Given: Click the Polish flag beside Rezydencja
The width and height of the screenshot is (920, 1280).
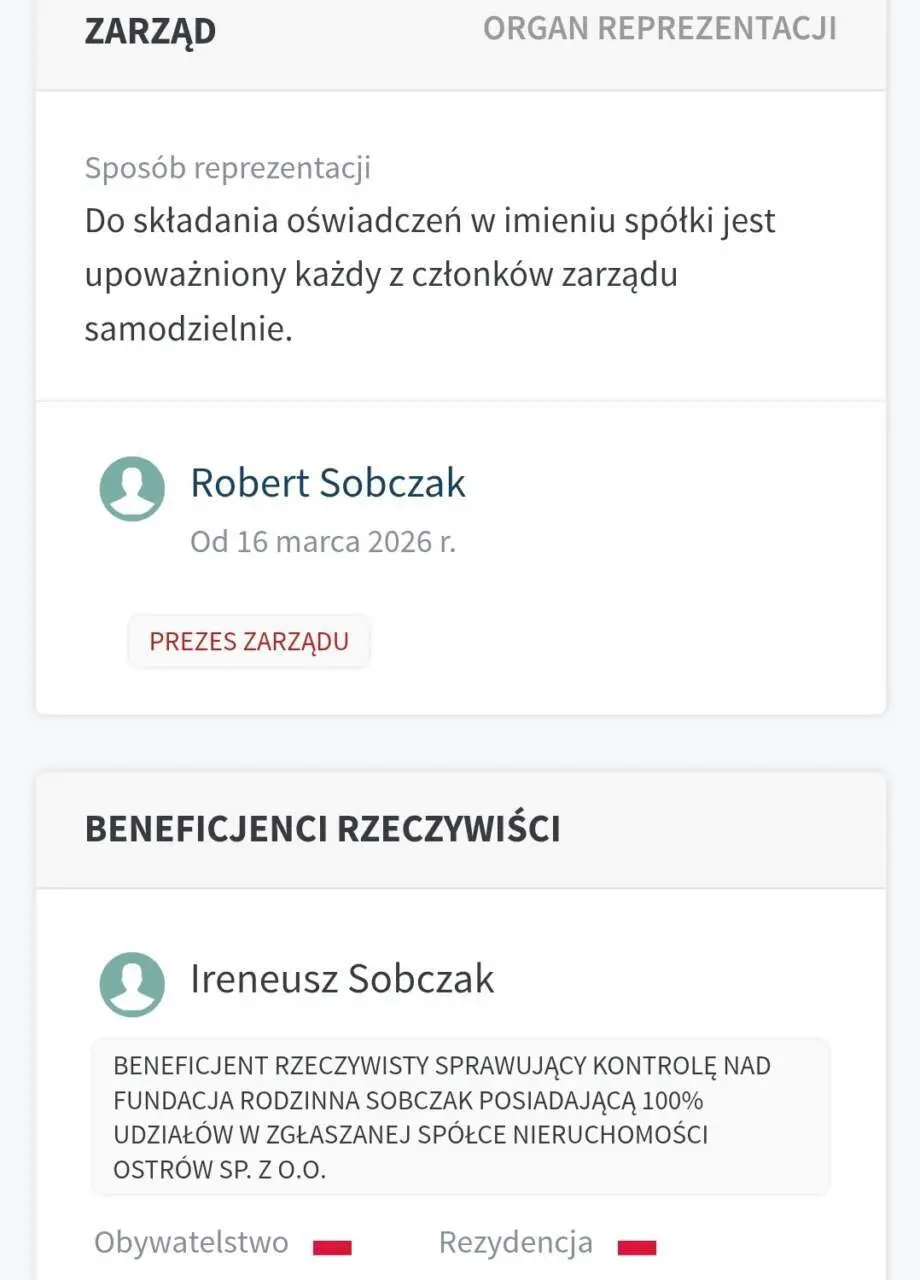Looking at the screenshot, I should point(637,1247).
